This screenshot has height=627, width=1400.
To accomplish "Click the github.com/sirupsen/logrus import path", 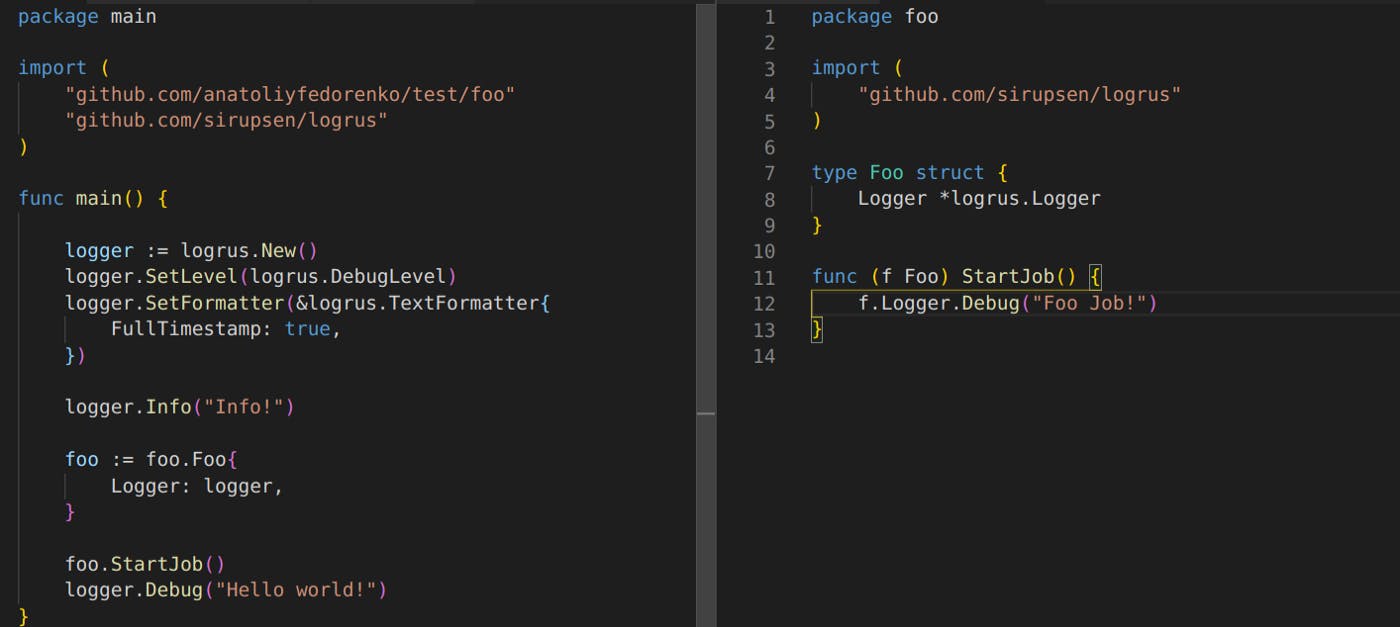I will click(x=224, y=120).
